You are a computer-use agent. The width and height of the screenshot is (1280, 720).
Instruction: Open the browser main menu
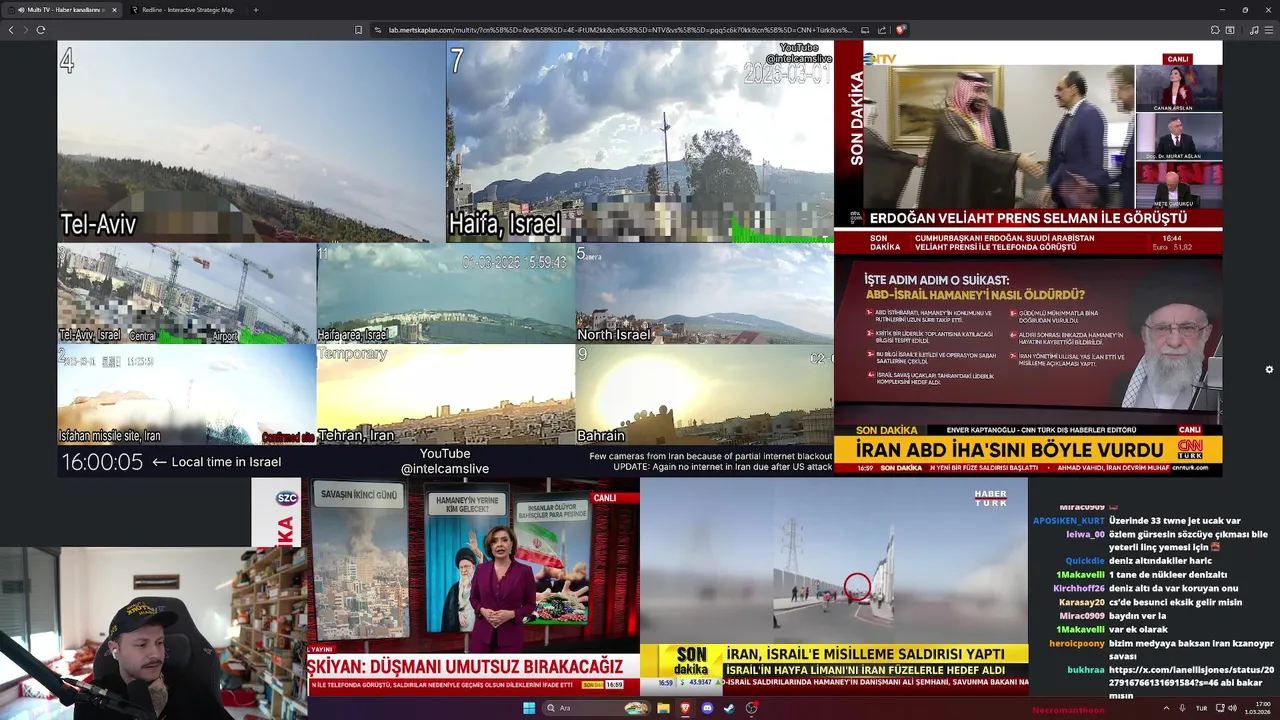pos(1269,30)
